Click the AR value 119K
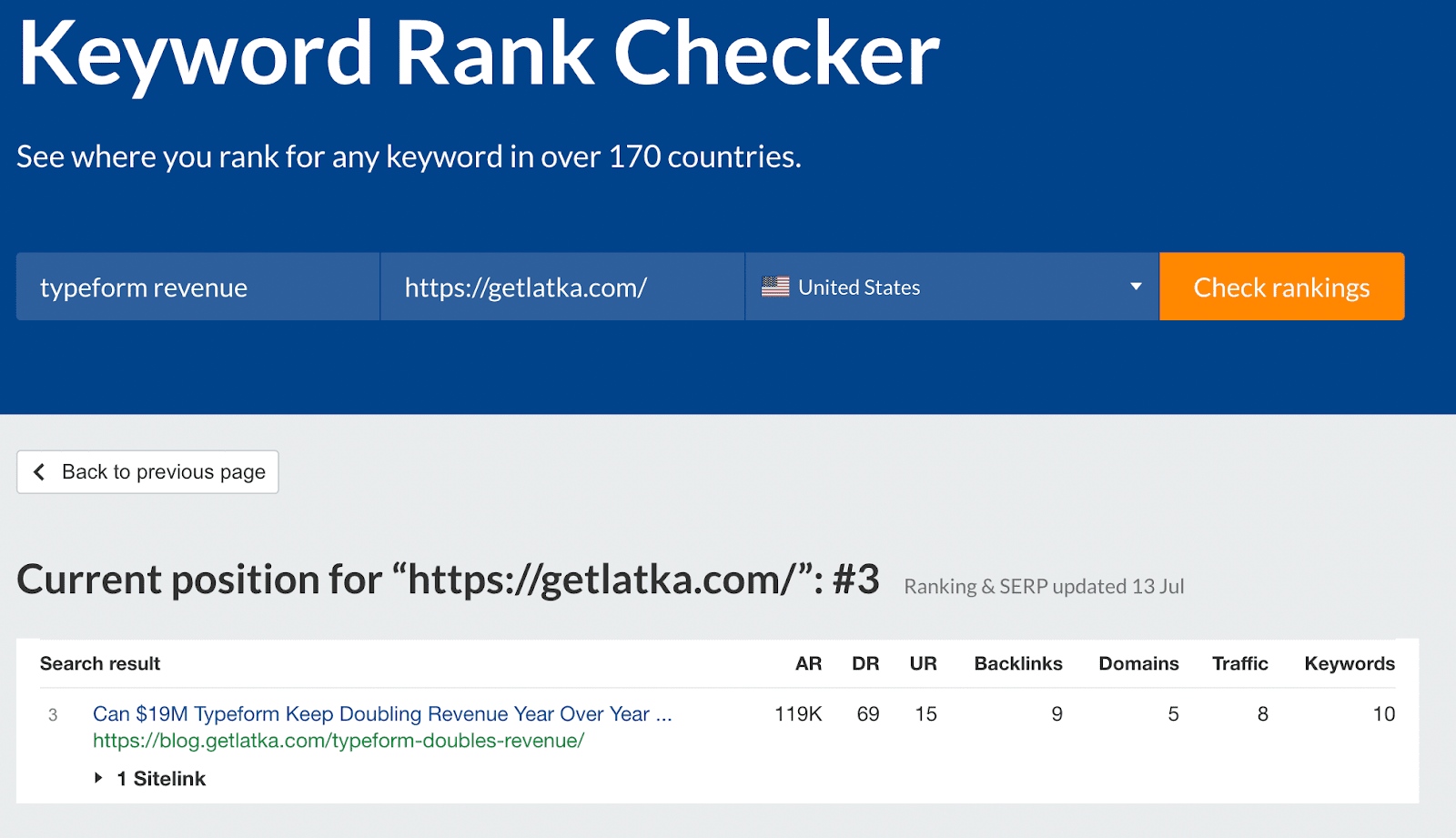1456x838 pixels. [798, 714]
